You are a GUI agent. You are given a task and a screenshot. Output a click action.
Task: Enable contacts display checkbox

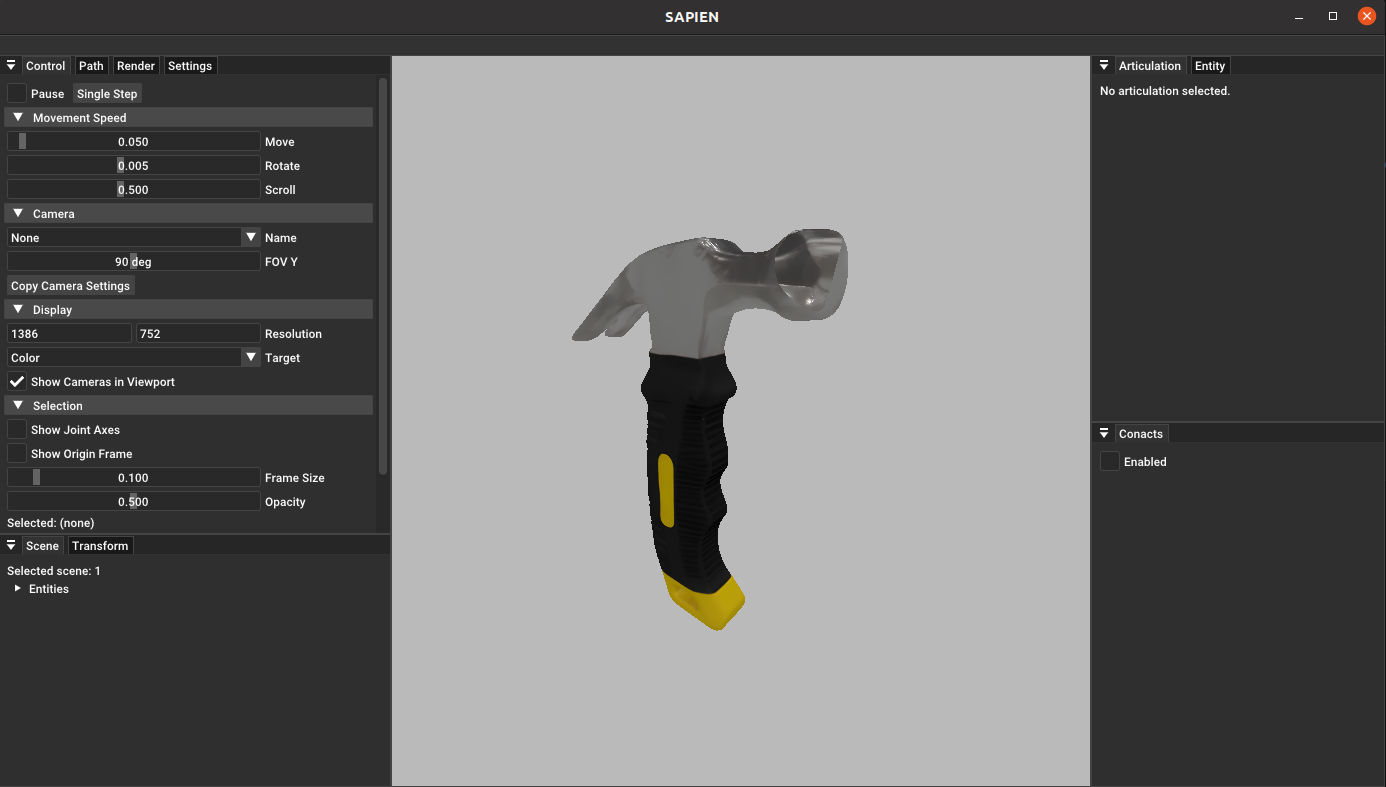[1109, 461]
